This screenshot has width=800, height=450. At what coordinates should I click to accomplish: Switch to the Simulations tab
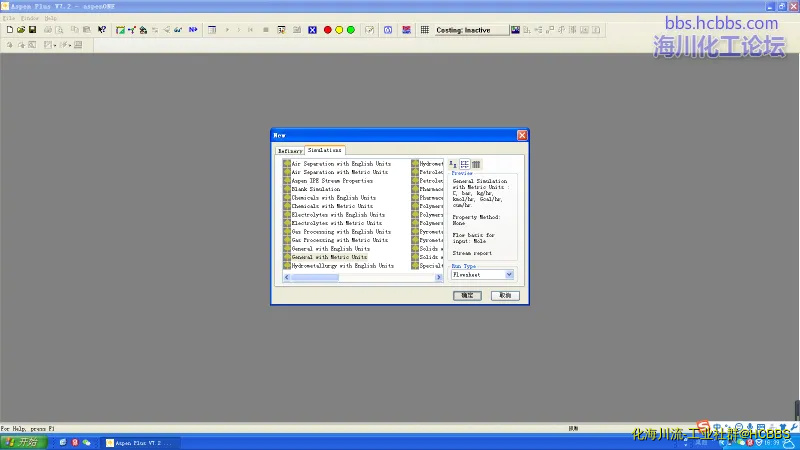pos(325,150)
